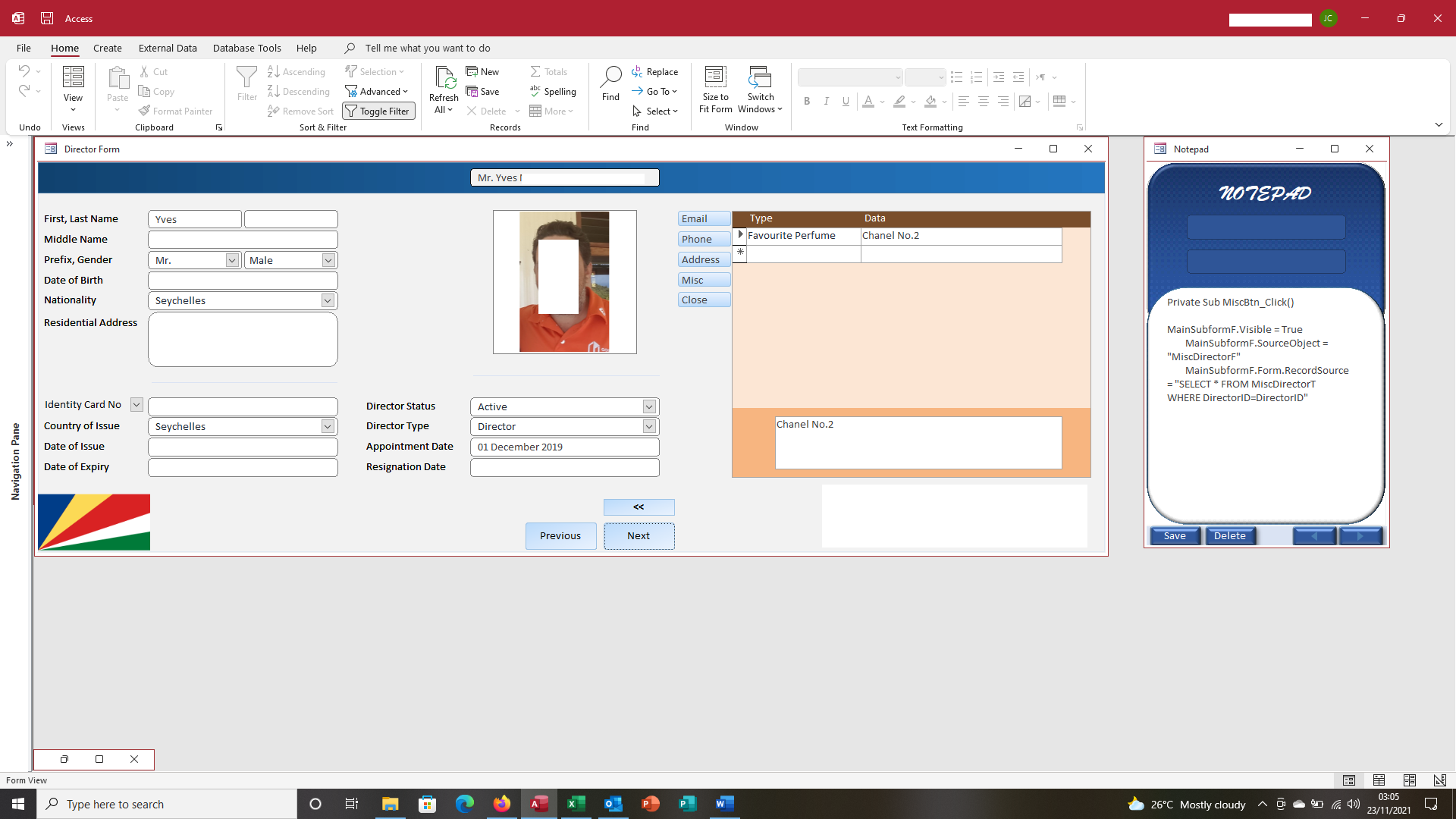
Task: Open the Gender dropdown showing Male
Action: click(x=328, y=261)
